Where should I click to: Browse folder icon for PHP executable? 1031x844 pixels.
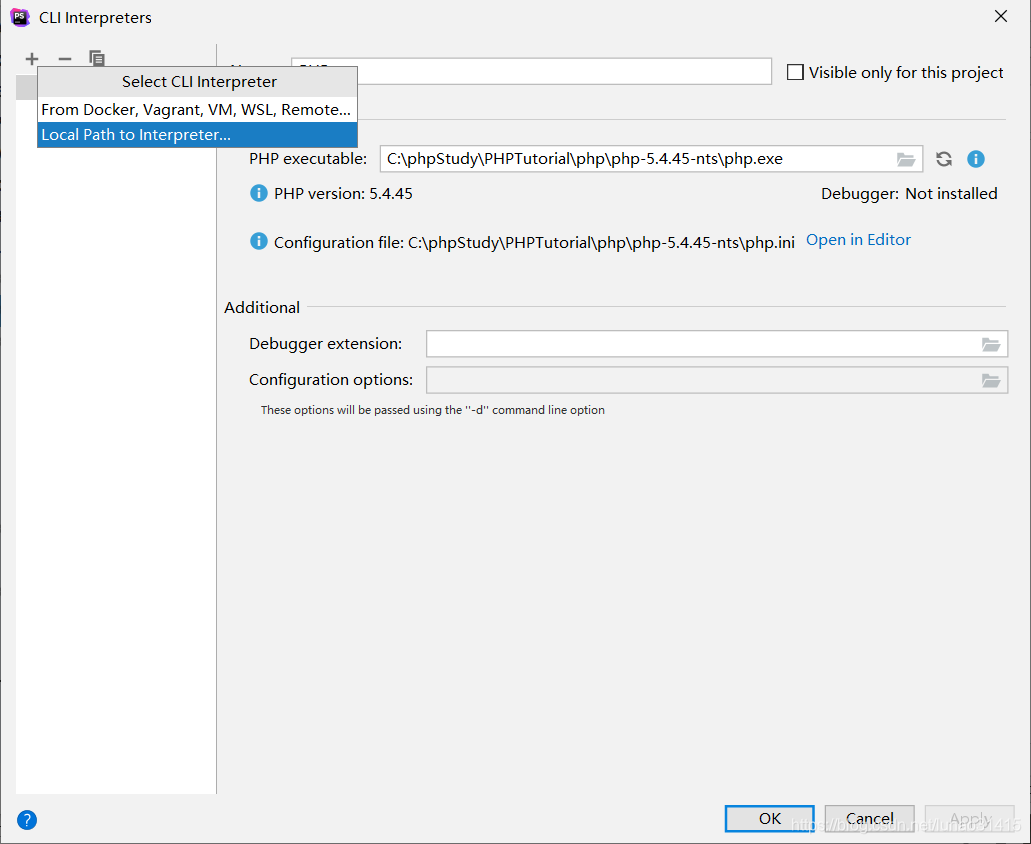coord(906,159)
